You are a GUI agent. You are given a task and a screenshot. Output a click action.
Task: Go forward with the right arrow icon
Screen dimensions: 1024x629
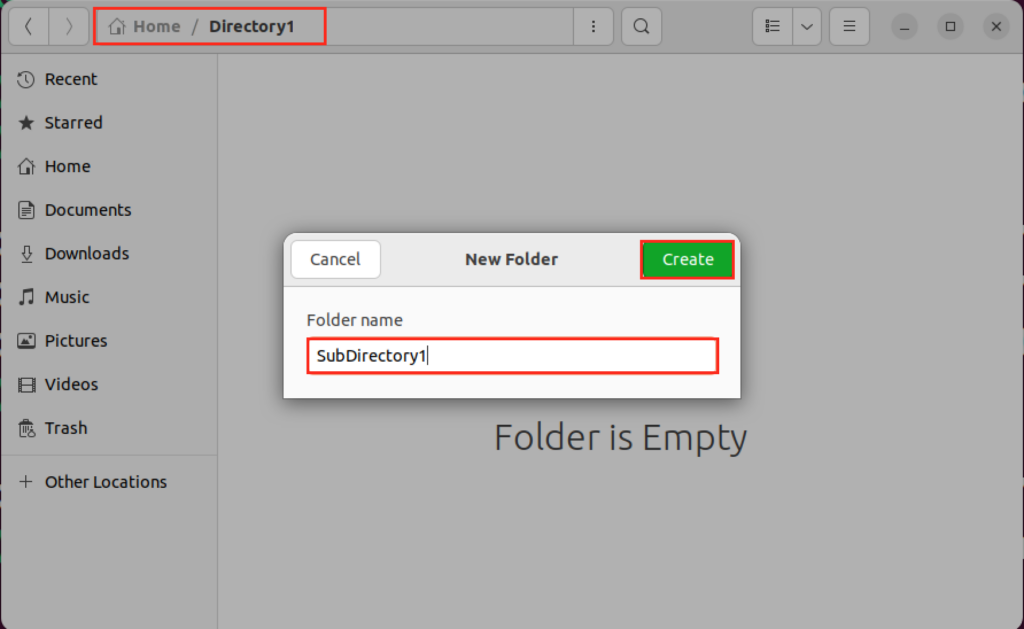(69, 27)
